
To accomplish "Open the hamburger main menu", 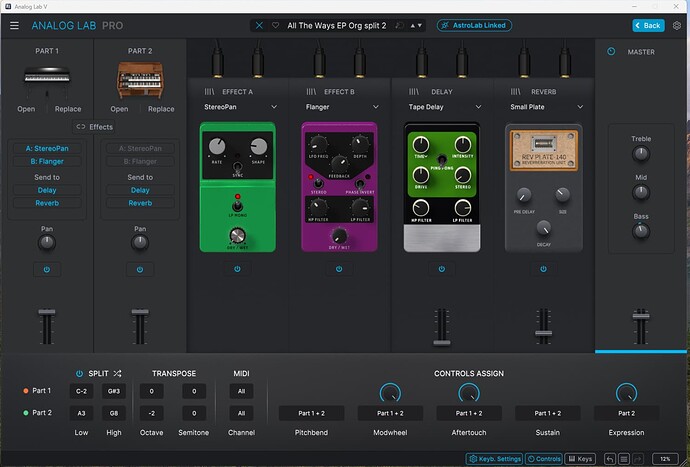I will coord(14,25).
